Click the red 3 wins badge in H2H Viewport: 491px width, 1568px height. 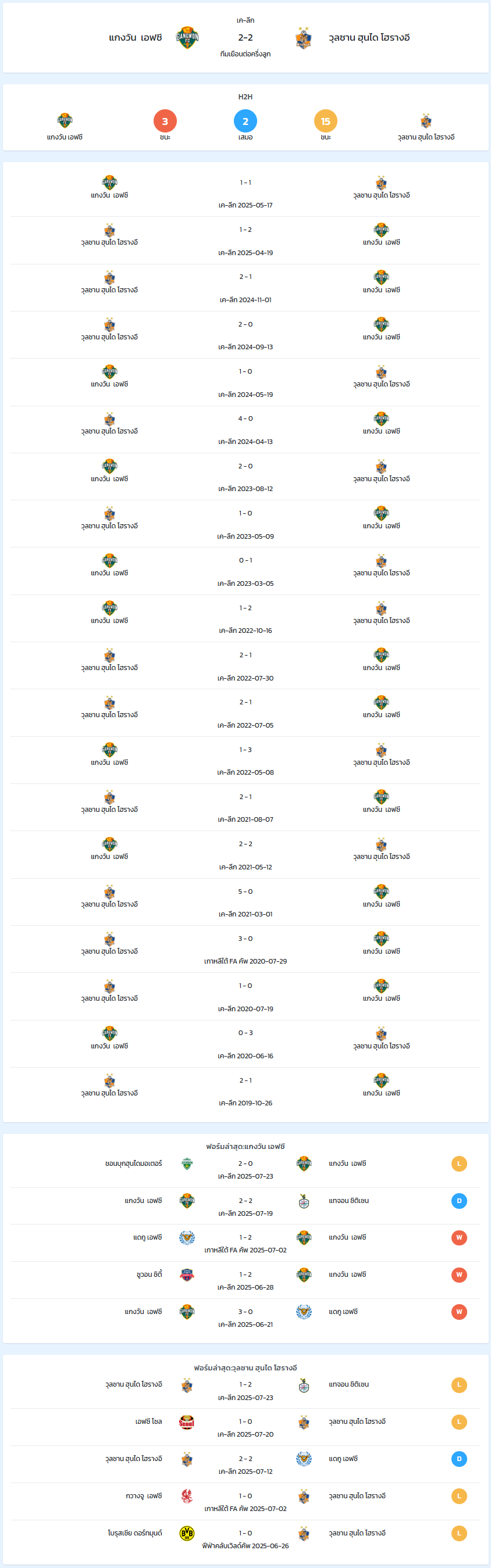[x=165, y=121]
